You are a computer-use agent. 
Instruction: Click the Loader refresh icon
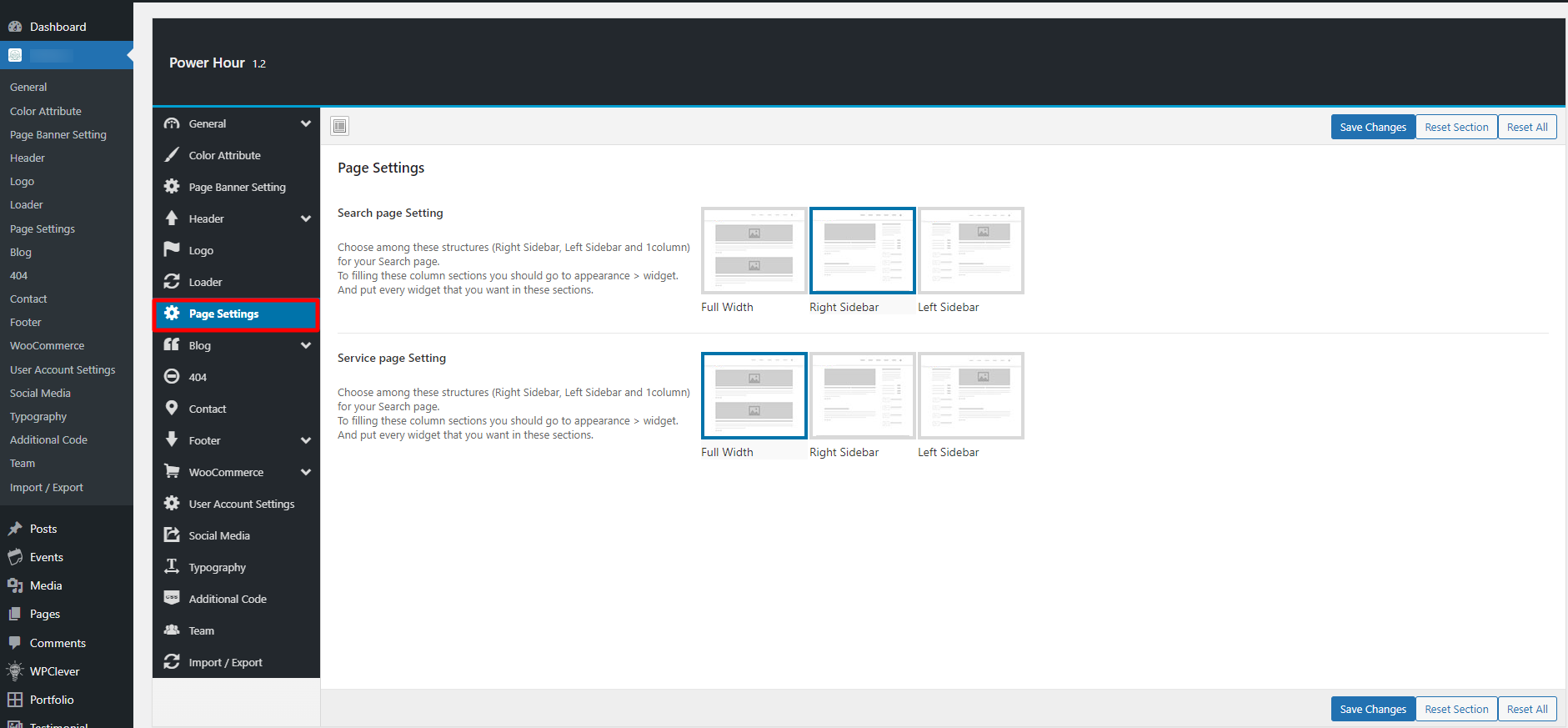172,282
